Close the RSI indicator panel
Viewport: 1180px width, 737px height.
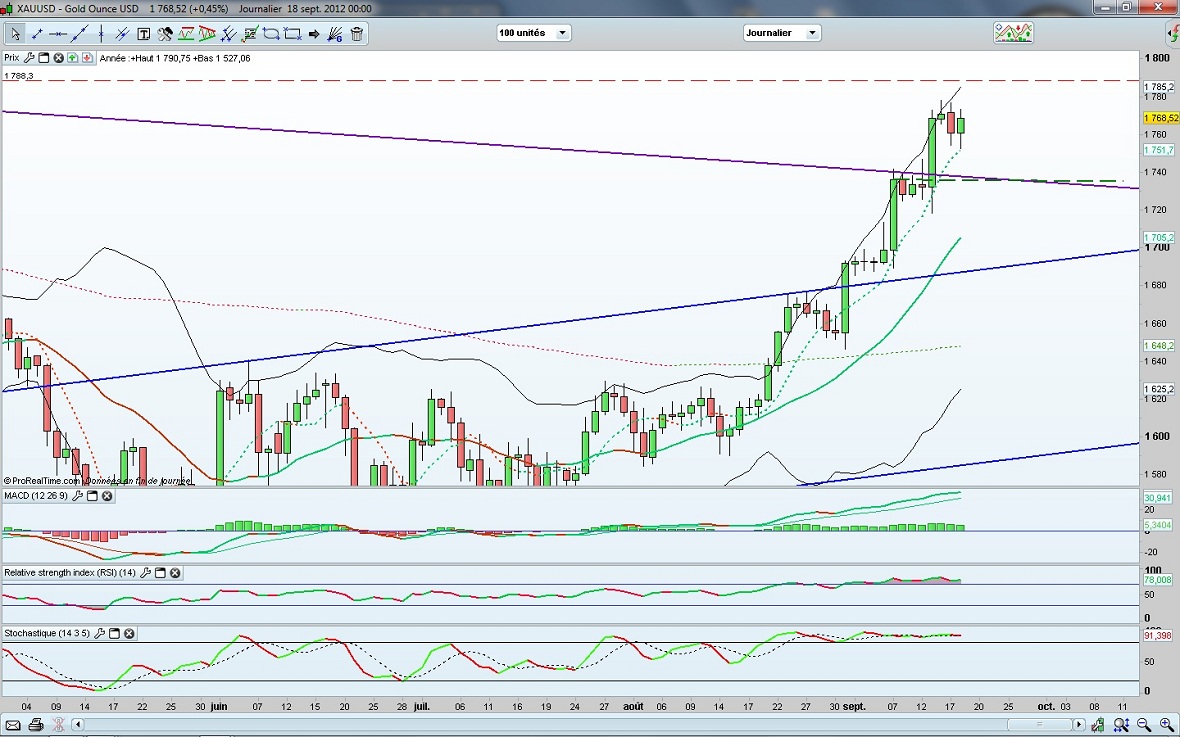pyautogui.click(x=175, y=573)
